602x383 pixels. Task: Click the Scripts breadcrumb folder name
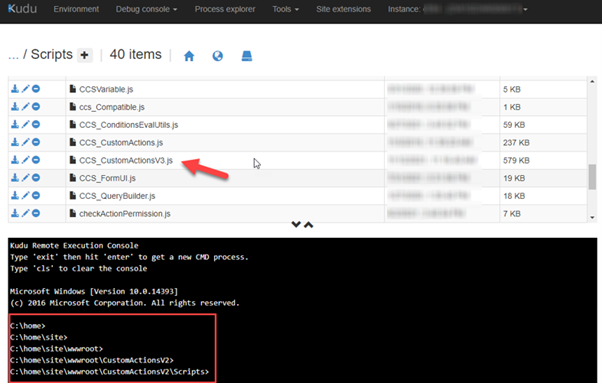click(x=51, y=54)
